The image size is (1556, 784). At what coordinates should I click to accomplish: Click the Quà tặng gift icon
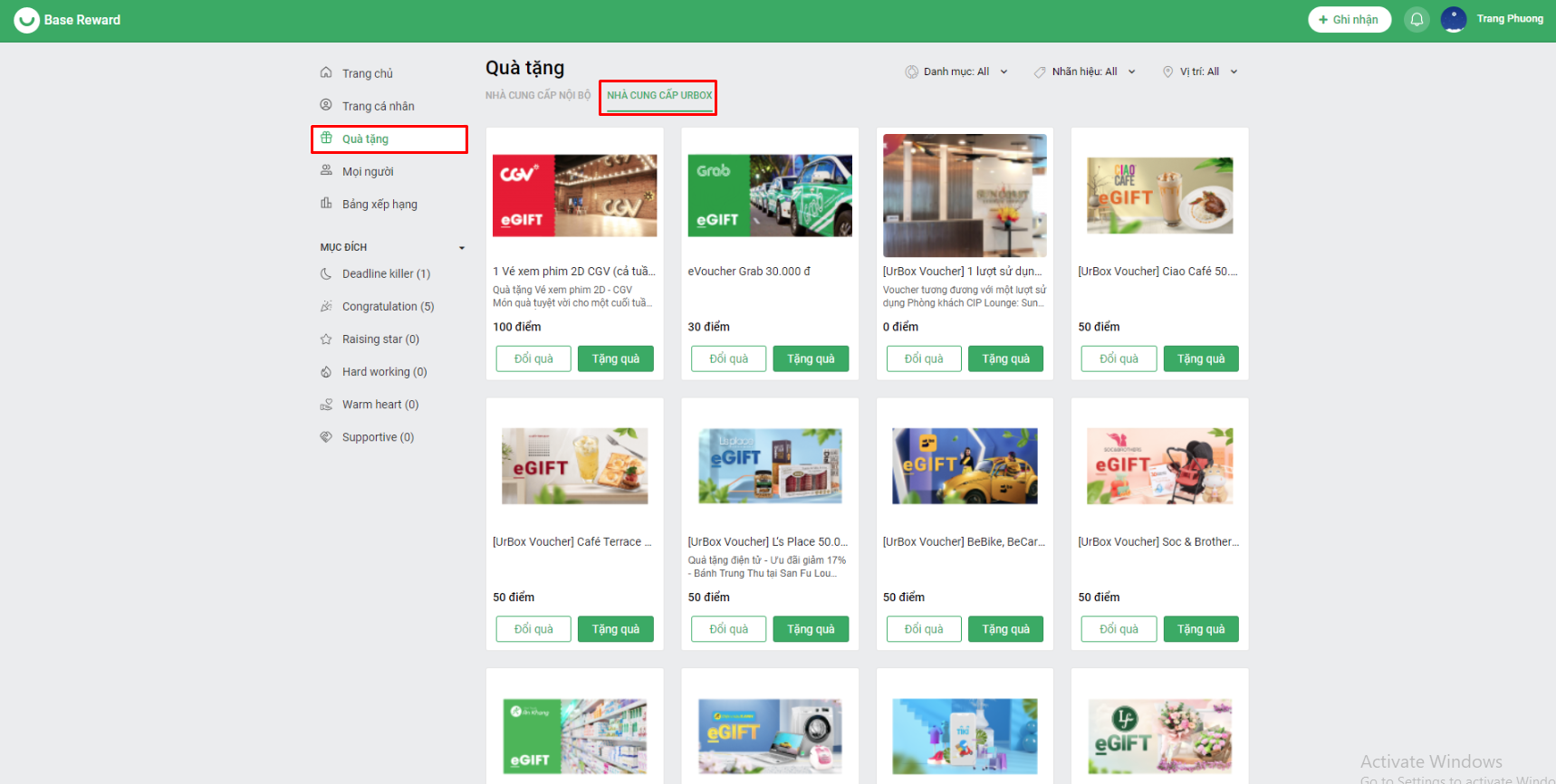click(326, 138)
